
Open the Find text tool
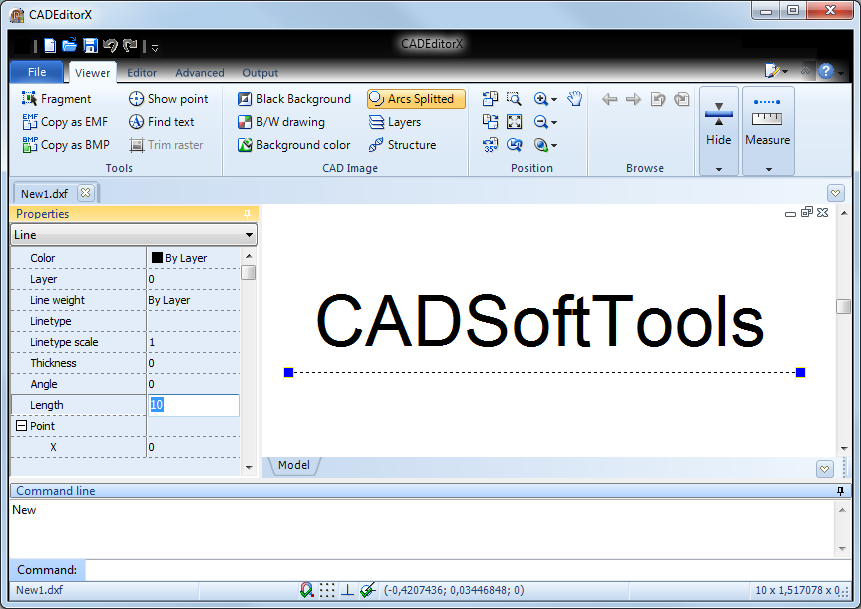tap(161, 122)
